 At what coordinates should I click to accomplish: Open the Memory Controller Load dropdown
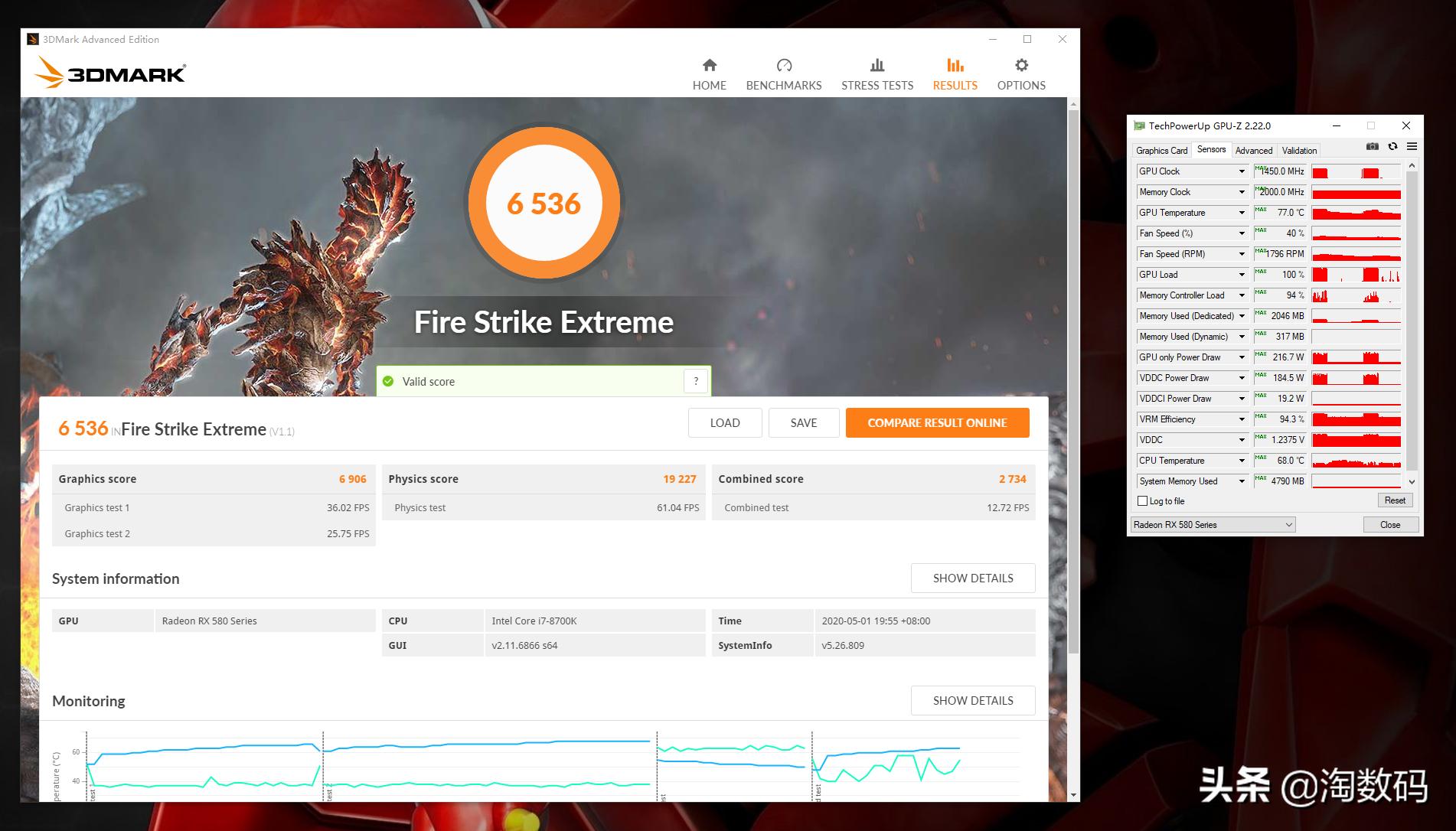(x=1242, y=295)
